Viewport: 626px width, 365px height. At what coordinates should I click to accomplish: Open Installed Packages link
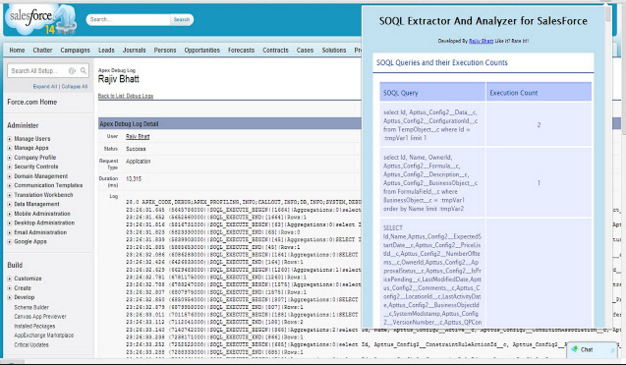tap(35, 326)
